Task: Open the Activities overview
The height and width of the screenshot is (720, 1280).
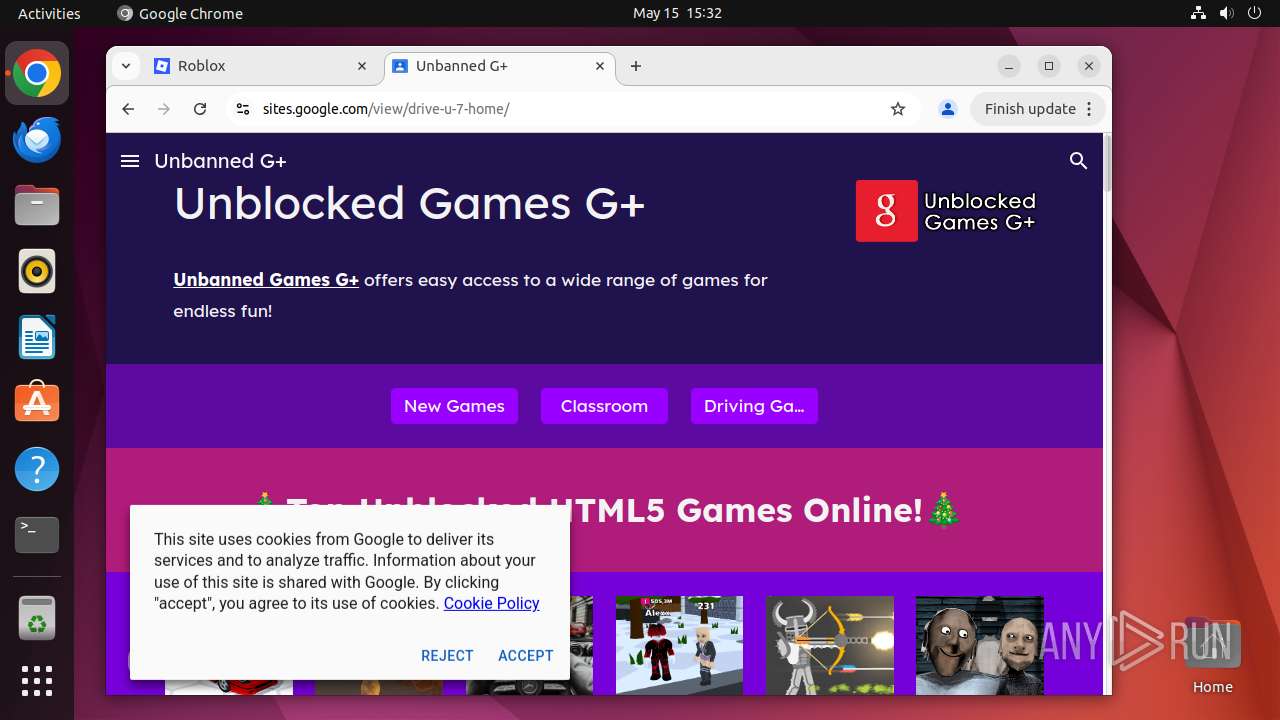Action: pos(49,13)
